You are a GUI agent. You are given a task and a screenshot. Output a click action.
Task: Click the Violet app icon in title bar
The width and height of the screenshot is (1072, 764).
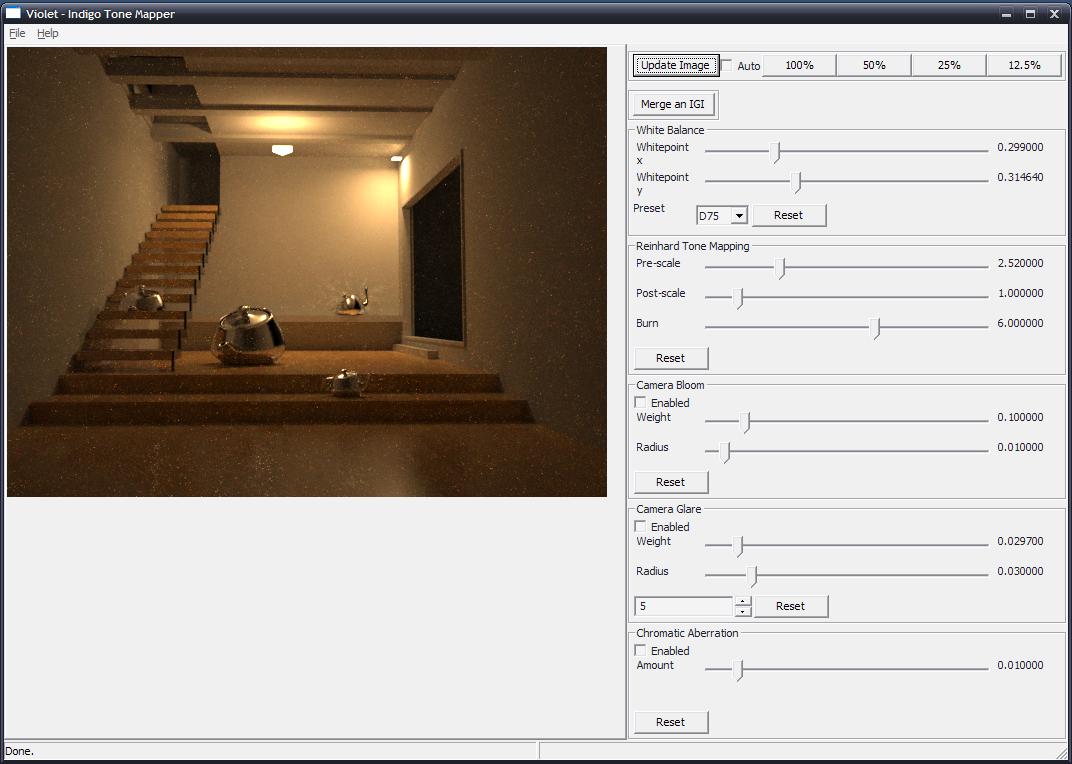[13, 14]
